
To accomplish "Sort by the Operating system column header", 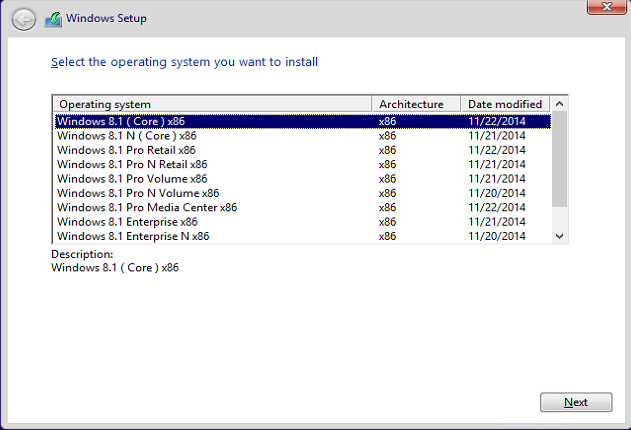I will [212, 104].
